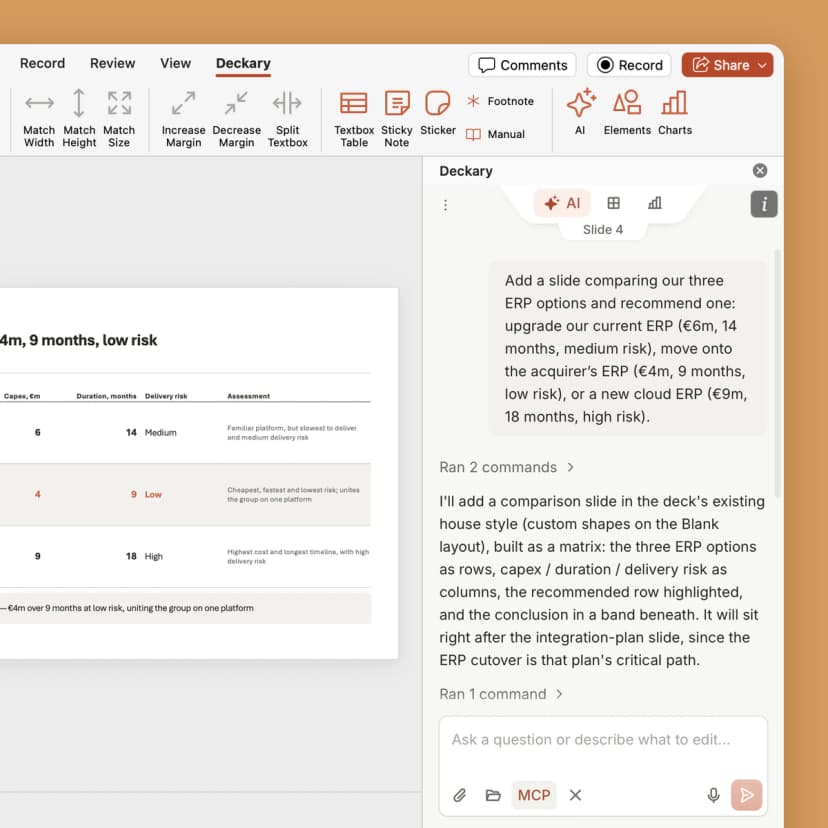The height and width of the screenshot is (828, 828).
Task: Click the send message arrow button
Action: 746,795
